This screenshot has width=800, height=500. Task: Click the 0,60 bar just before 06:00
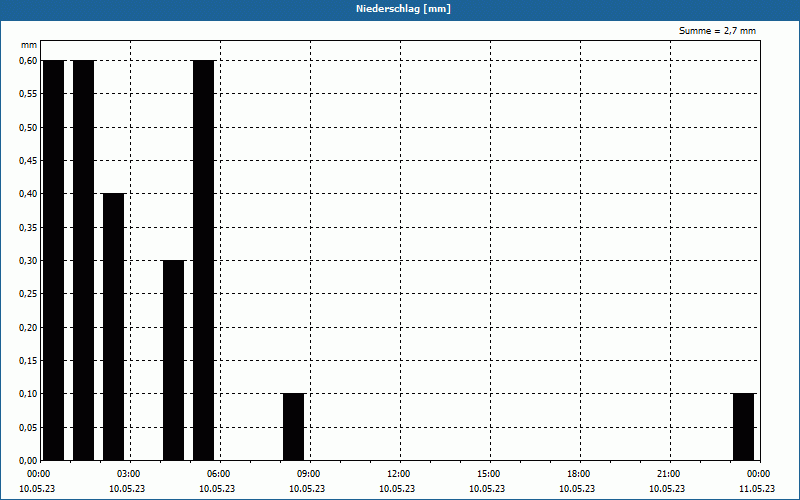[204, 260]
